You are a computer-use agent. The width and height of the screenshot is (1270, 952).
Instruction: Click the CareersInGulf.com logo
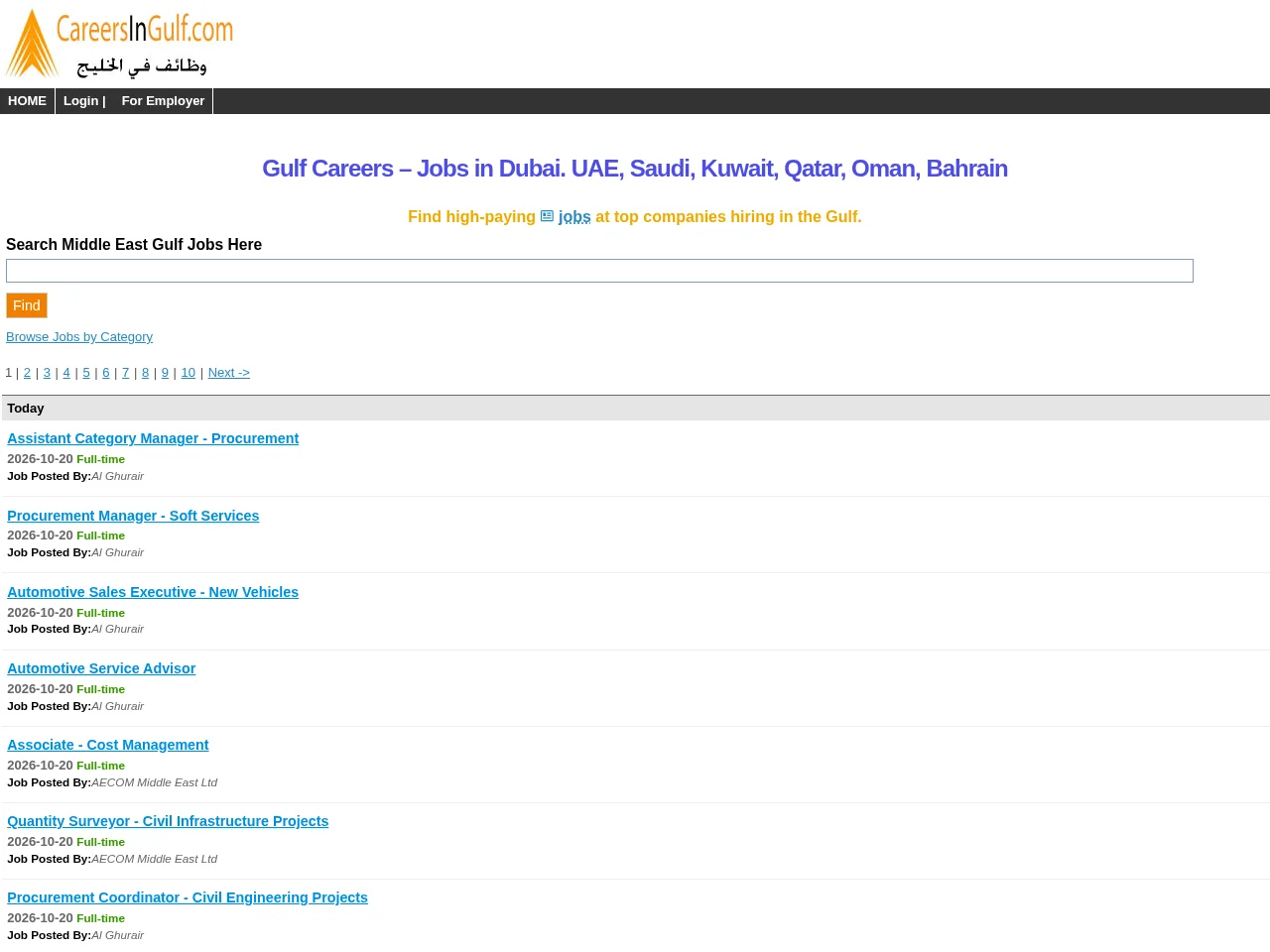click(x=119, y=44)
